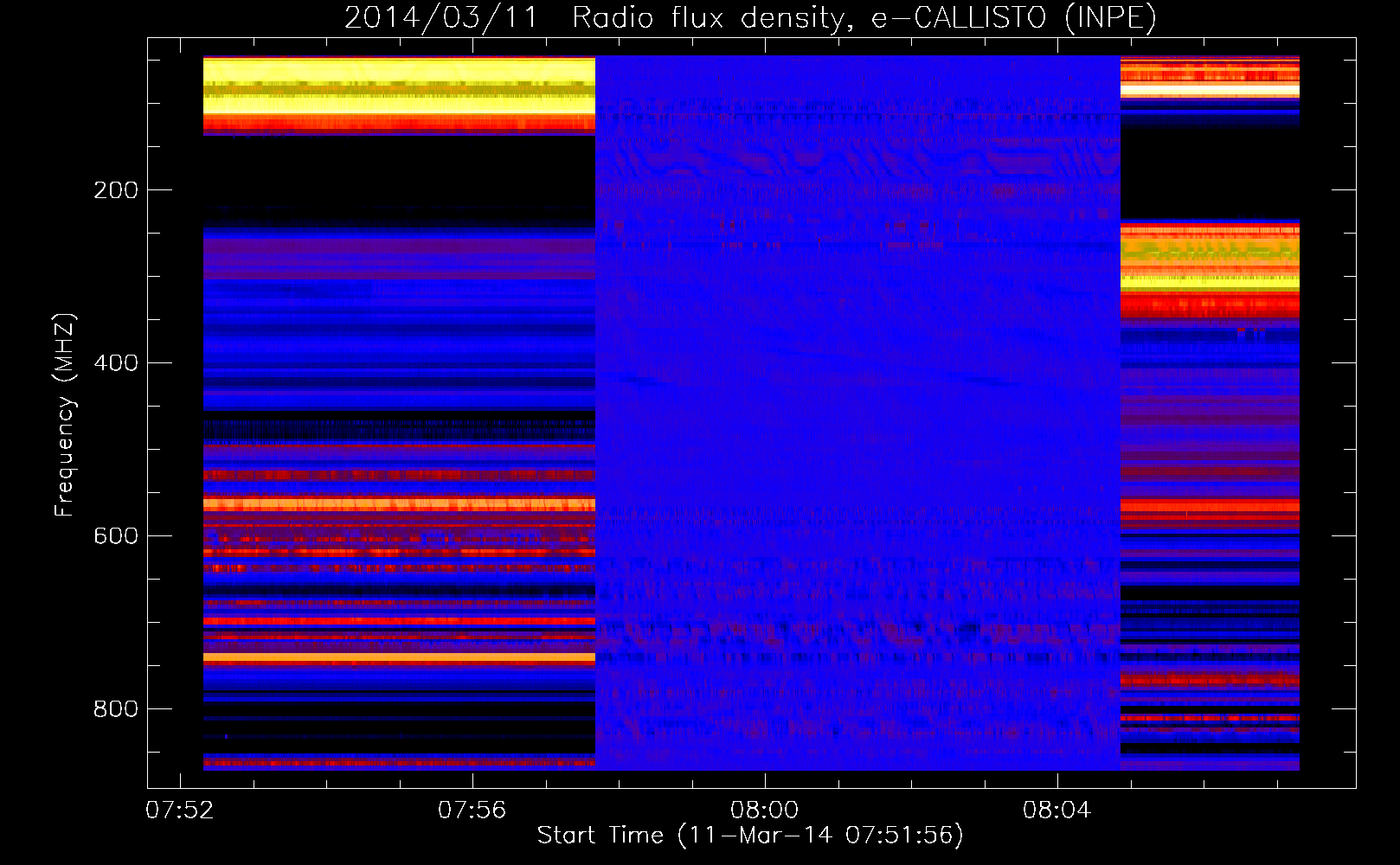
Task: Click the 'Start Time (11-Mar-14 07:51:56)' label
Action: 750,836
